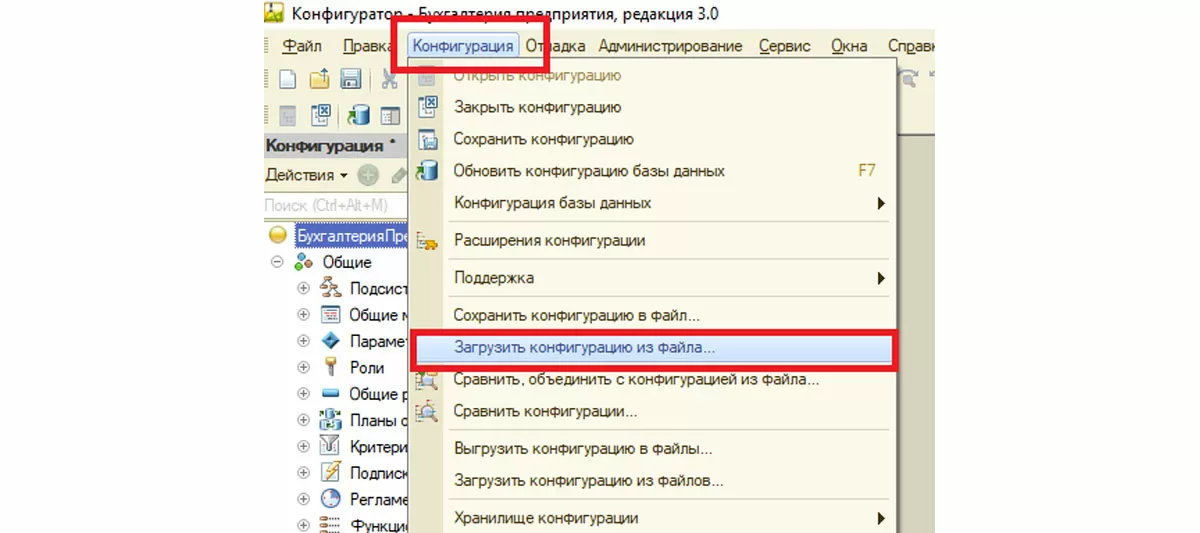1200x533 pixels.
Task: Open the Сервис menu
Action: [784, 46]
